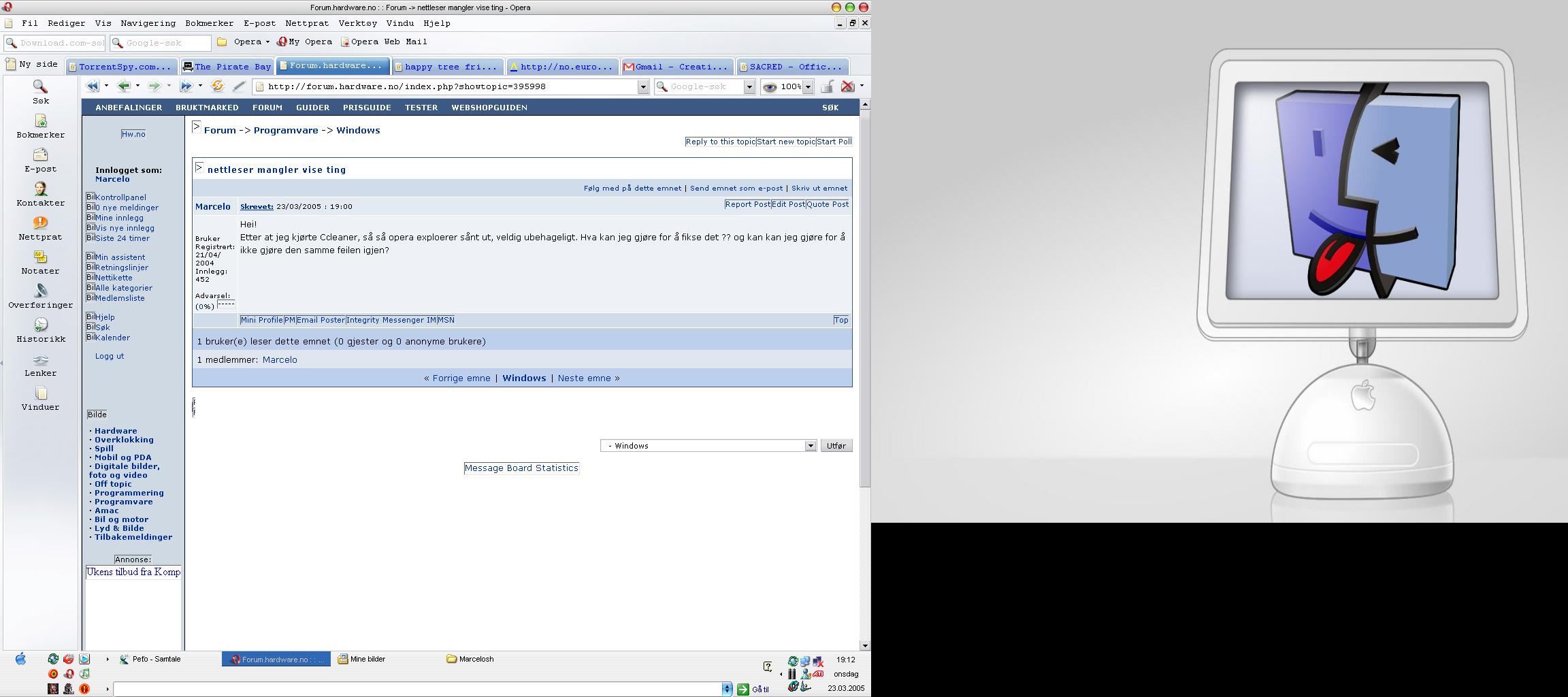1568x697 pixels.
Task: Open the Kontrollpanel link in sidebar
Action: pyautogui.click(x=121, y=197)
